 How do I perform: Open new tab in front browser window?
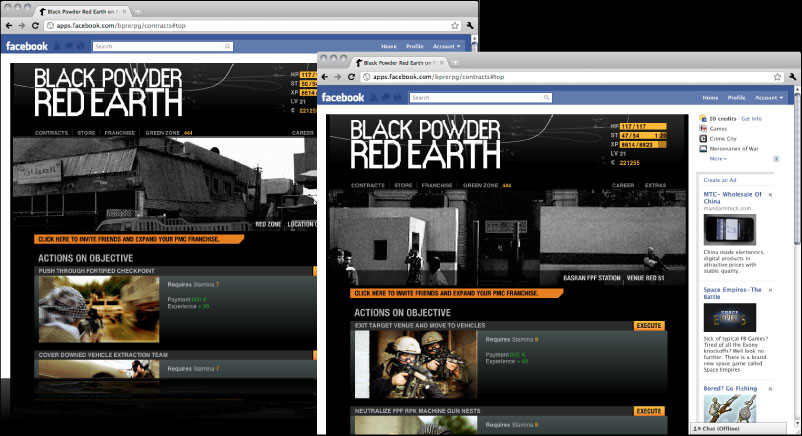(455, 63)
